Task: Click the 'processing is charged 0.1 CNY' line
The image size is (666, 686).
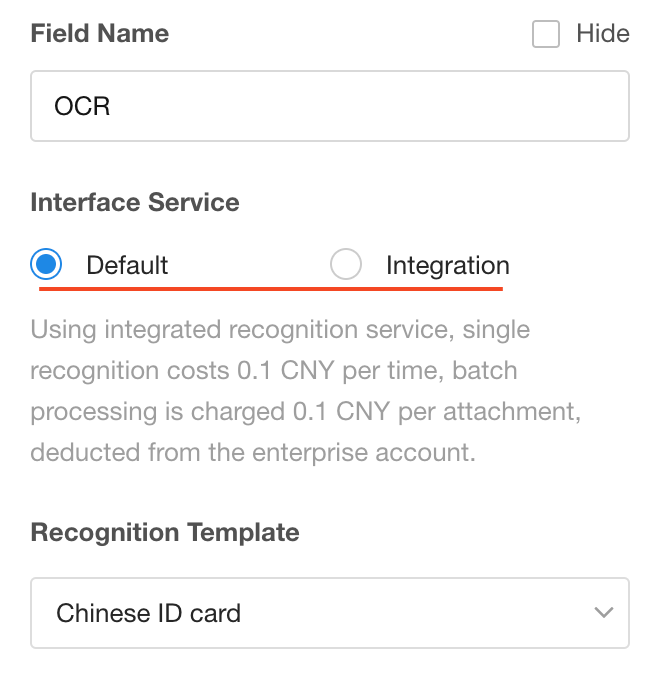Action: pos(290,411)
